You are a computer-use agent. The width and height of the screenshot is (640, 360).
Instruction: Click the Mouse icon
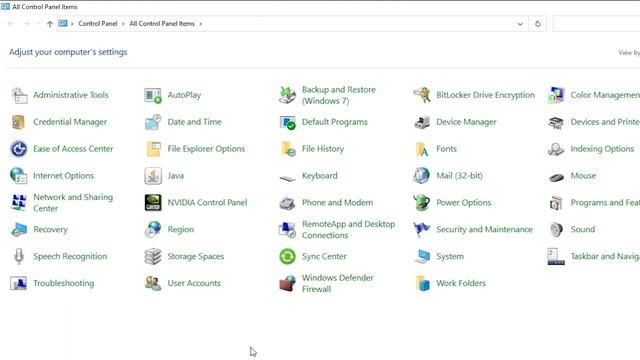[x=556, y=177]
